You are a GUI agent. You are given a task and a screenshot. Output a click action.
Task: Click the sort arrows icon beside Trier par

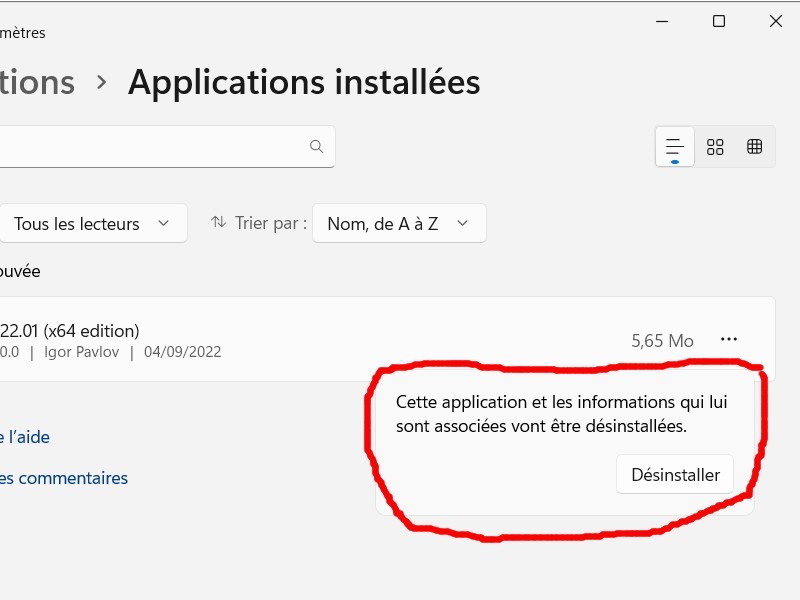[219, 223]
